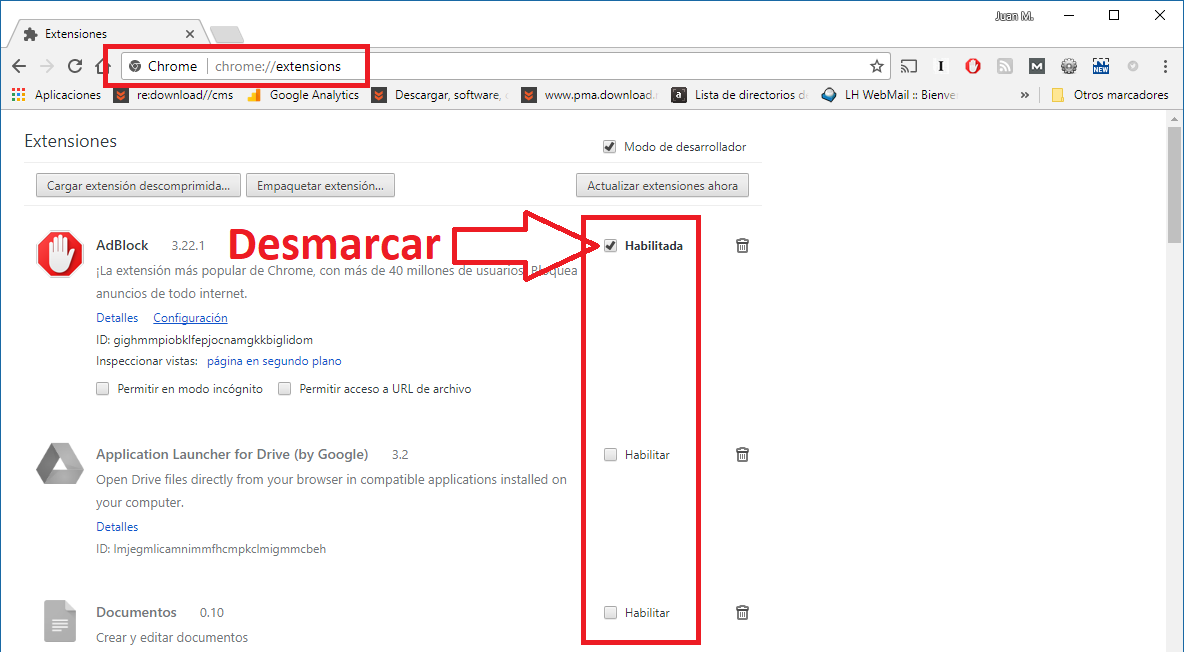The width and height of the screenshot is (1184, 652).
Task: Click the Extensiones page heading
Action: [70, 141]
